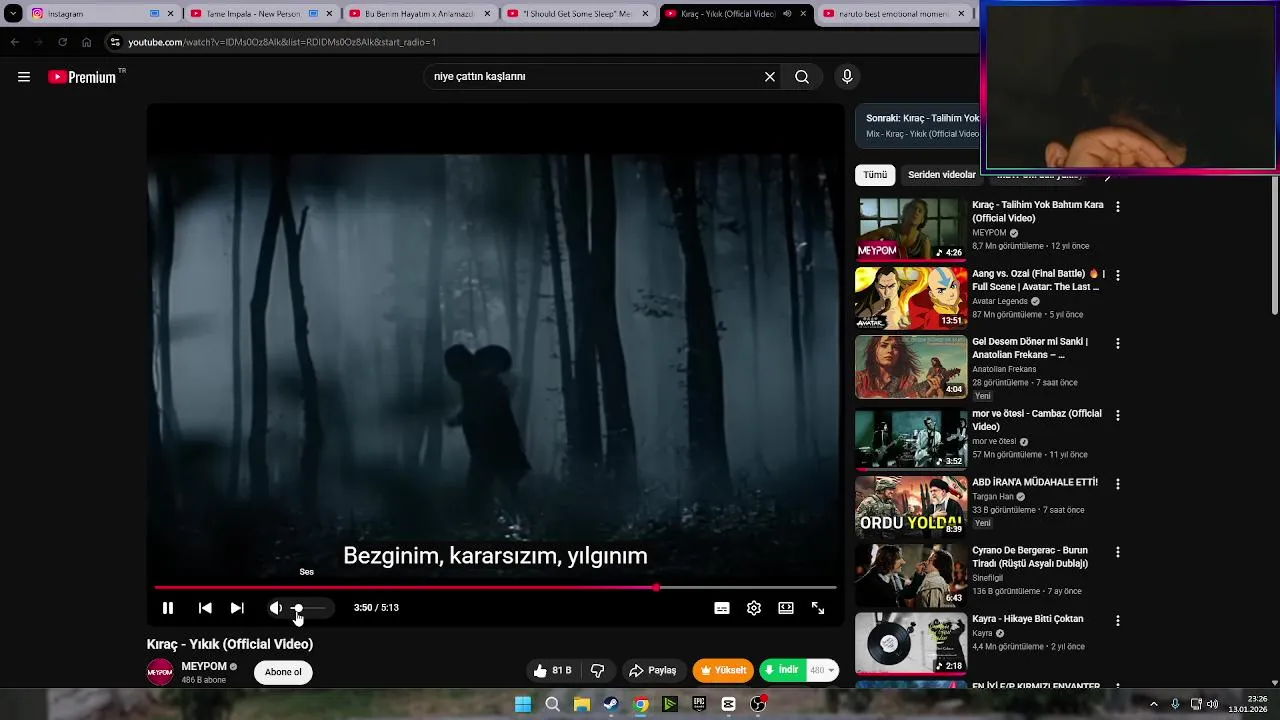Switch to I Should Get Some Sleep tab
Screen dimensions: 1280x720
point(578,14)
